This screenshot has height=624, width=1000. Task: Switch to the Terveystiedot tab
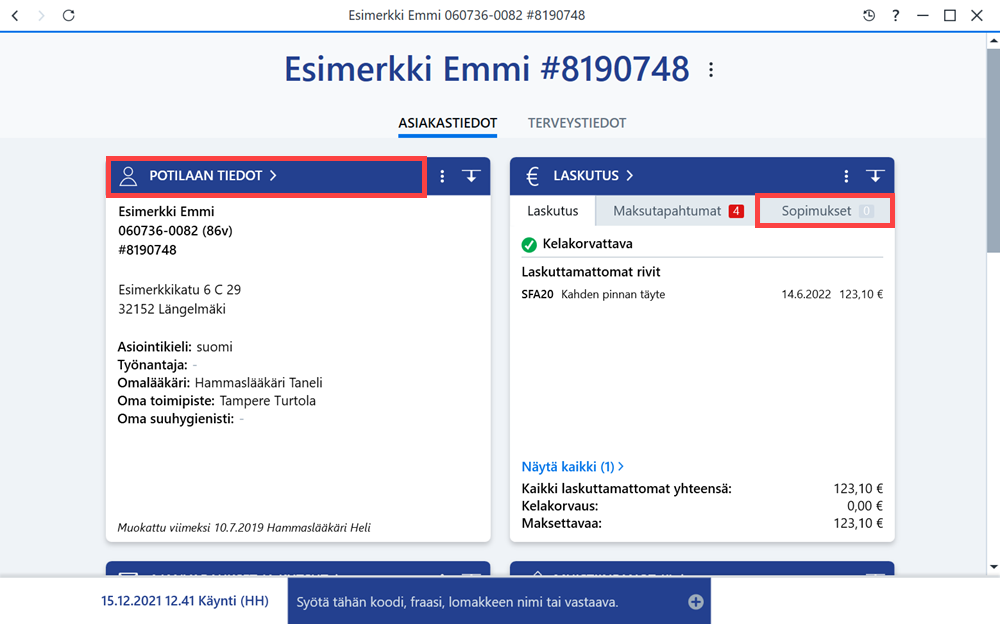tap(577, 123)
